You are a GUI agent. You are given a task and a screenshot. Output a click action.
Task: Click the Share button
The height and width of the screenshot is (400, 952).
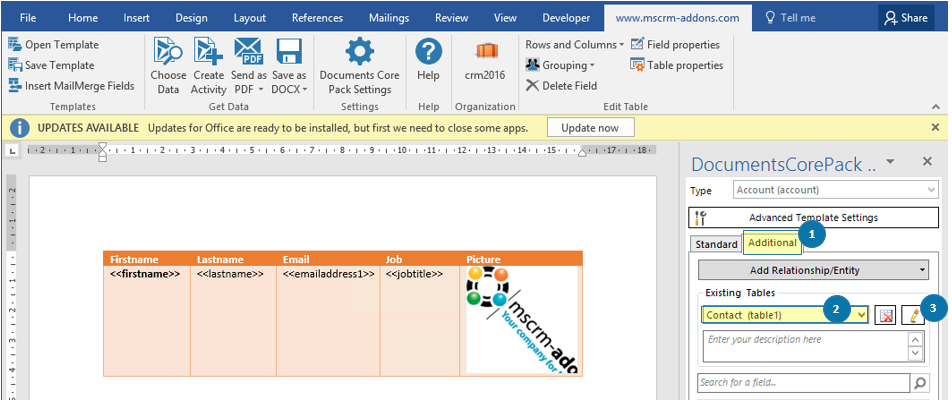click(905, 18)
